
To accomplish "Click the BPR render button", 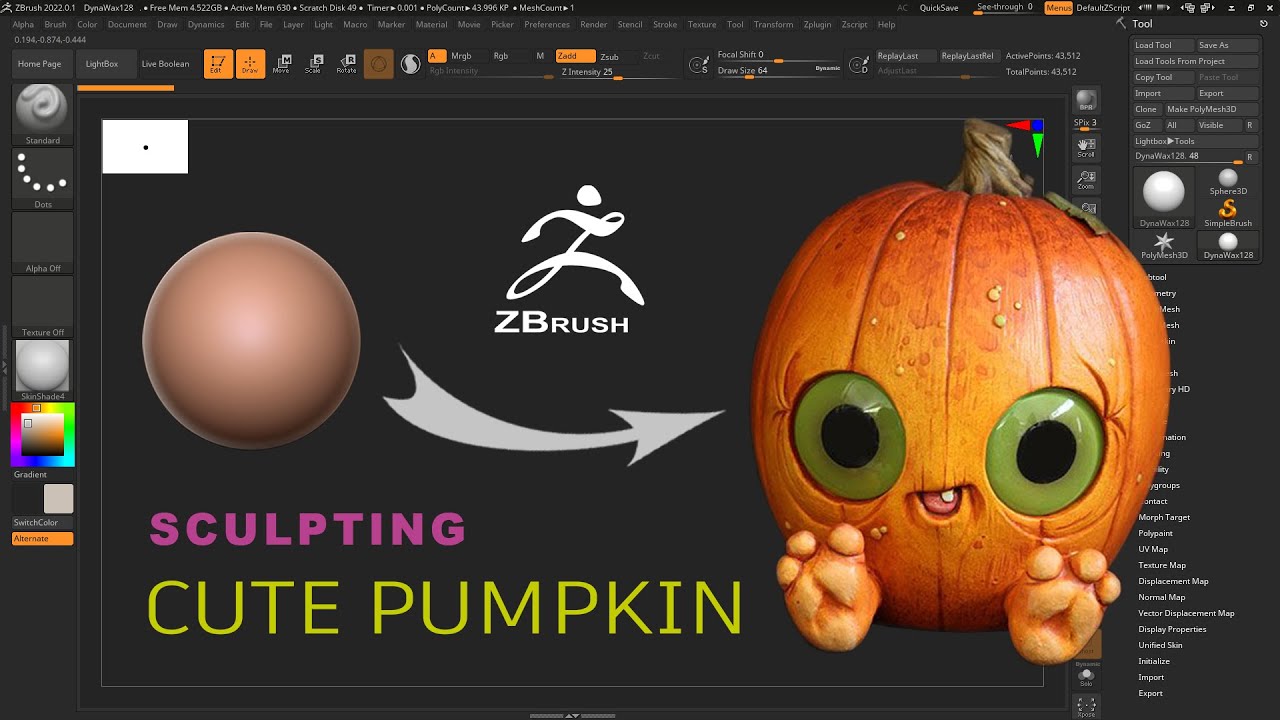I will coord(1086,101).
